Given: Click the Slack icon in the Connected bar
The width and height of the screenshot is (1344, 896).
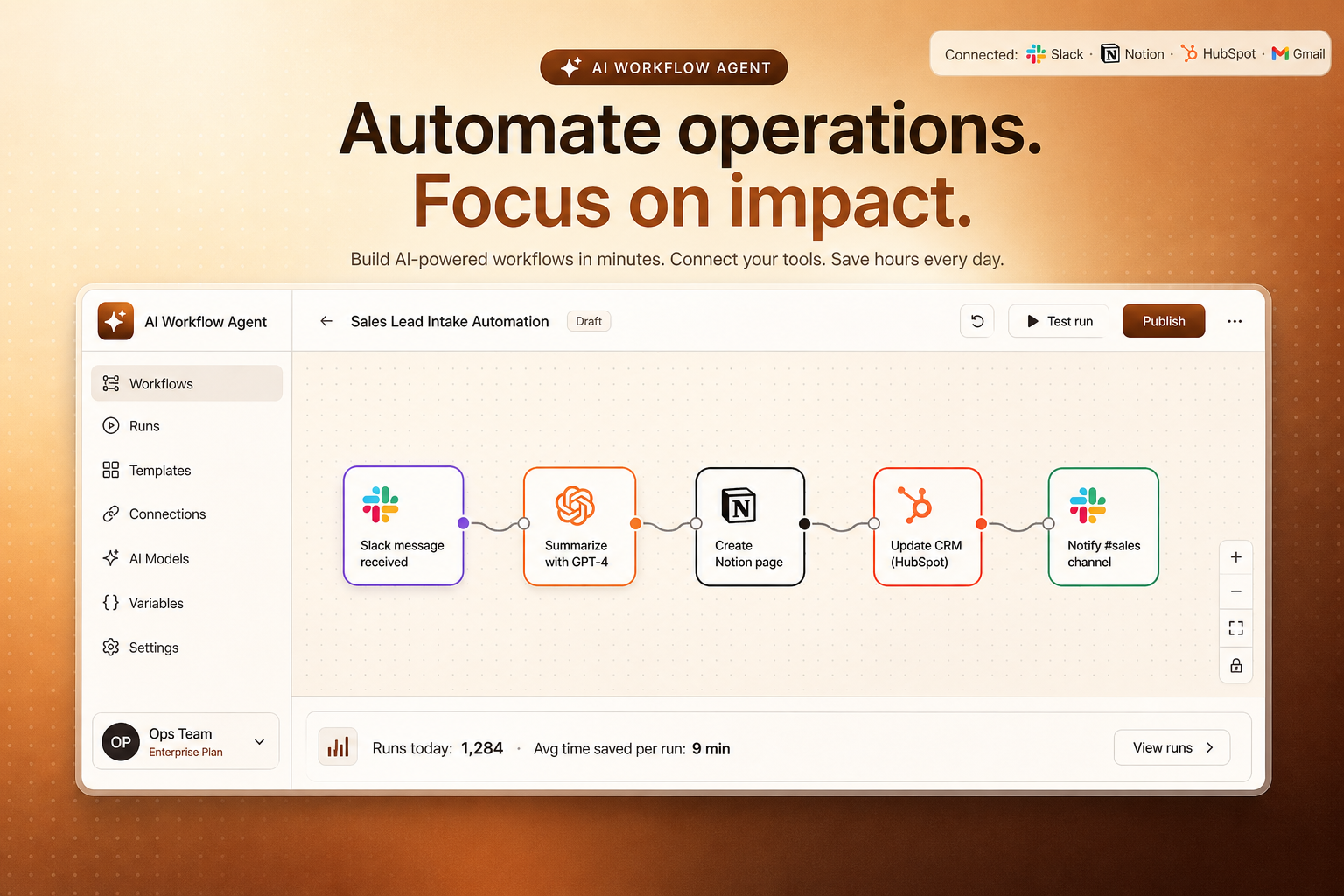Looking at the screenshot, I should pos(1036,54).
